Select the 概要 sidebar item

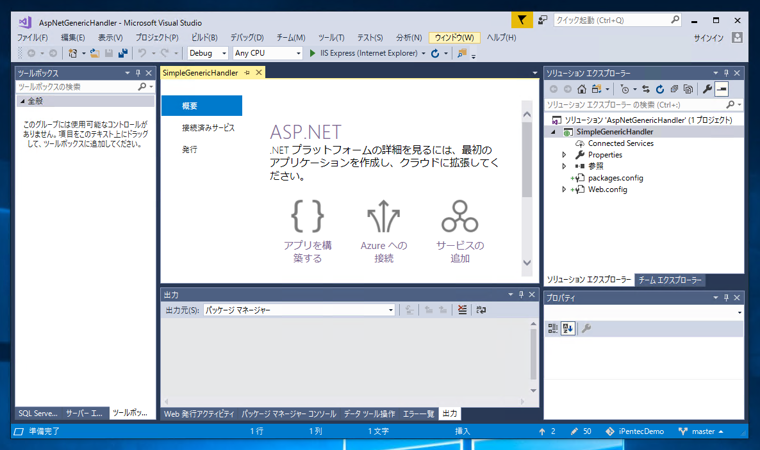[202, 106]
